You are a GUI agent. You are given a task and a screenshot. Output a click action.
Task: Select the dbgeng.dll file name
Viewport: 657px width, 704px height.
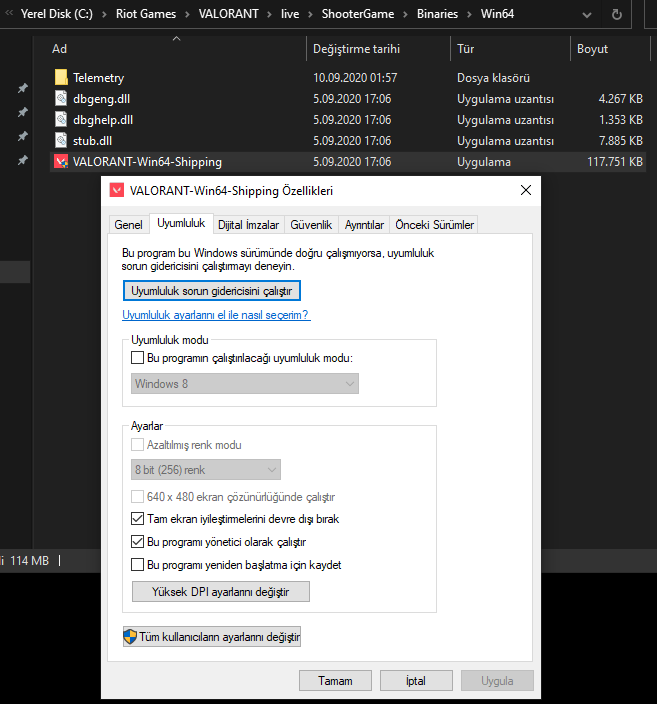[x=101, y=99]
